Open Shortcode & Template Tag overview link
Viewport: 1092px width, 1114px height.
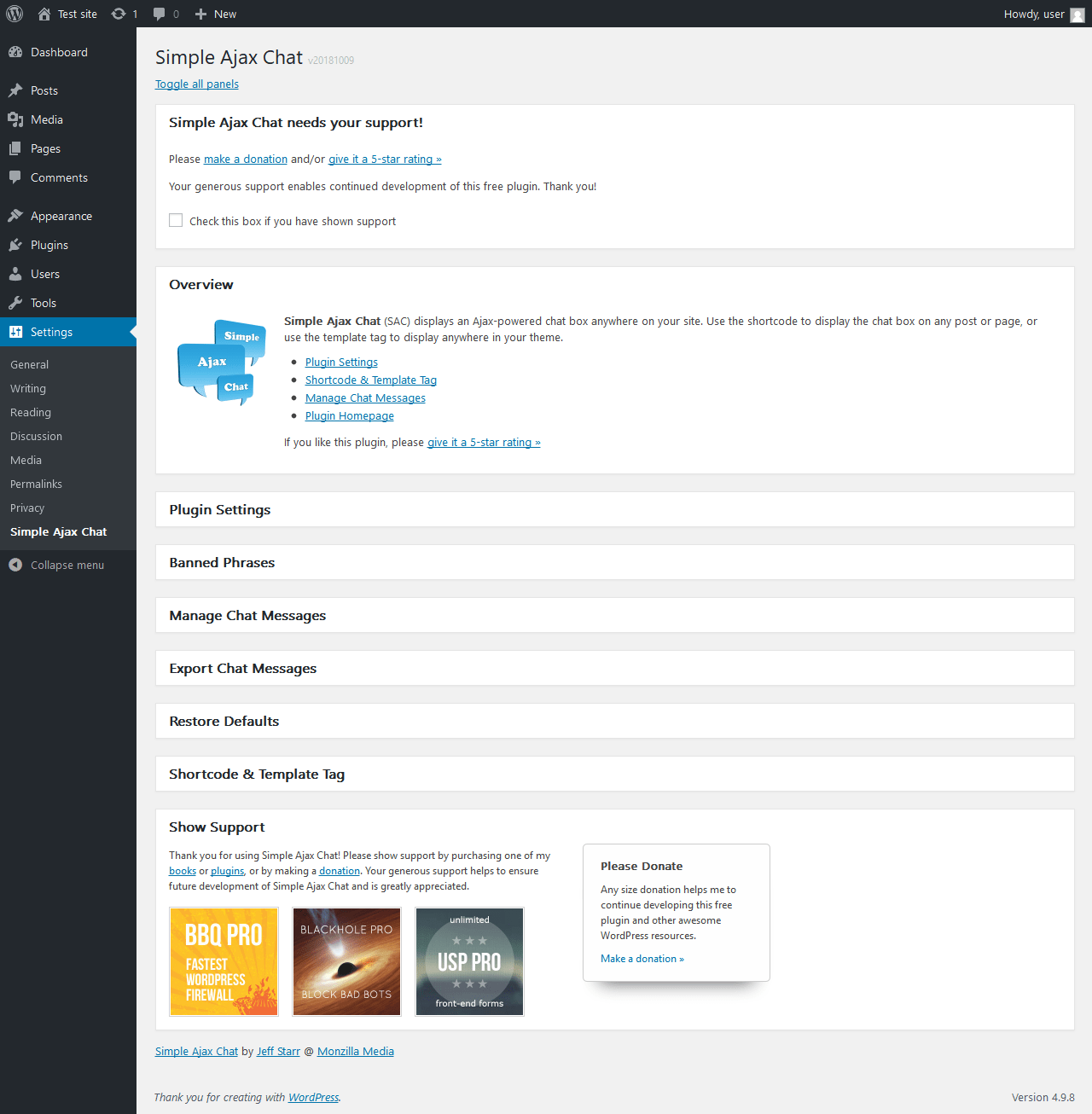click(371, 380)
